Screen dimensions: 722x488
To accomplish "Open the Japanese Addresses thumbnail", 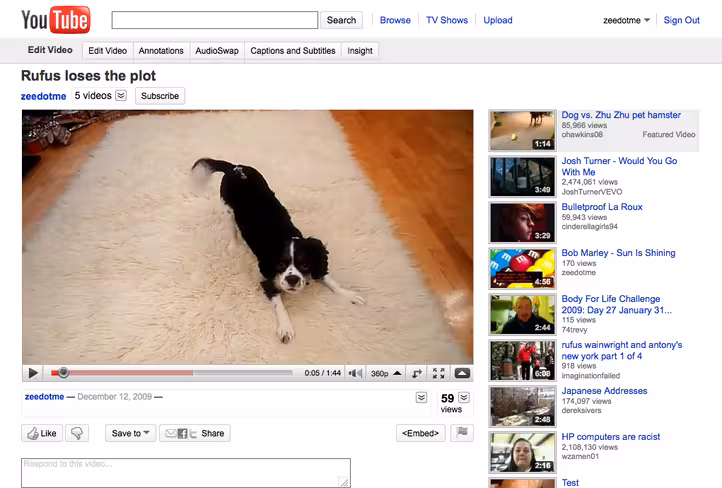I will click(522, 407).
